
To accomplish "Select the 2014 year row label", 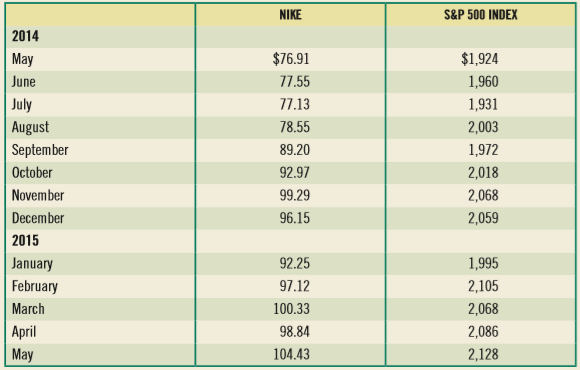I will [25, 36].
